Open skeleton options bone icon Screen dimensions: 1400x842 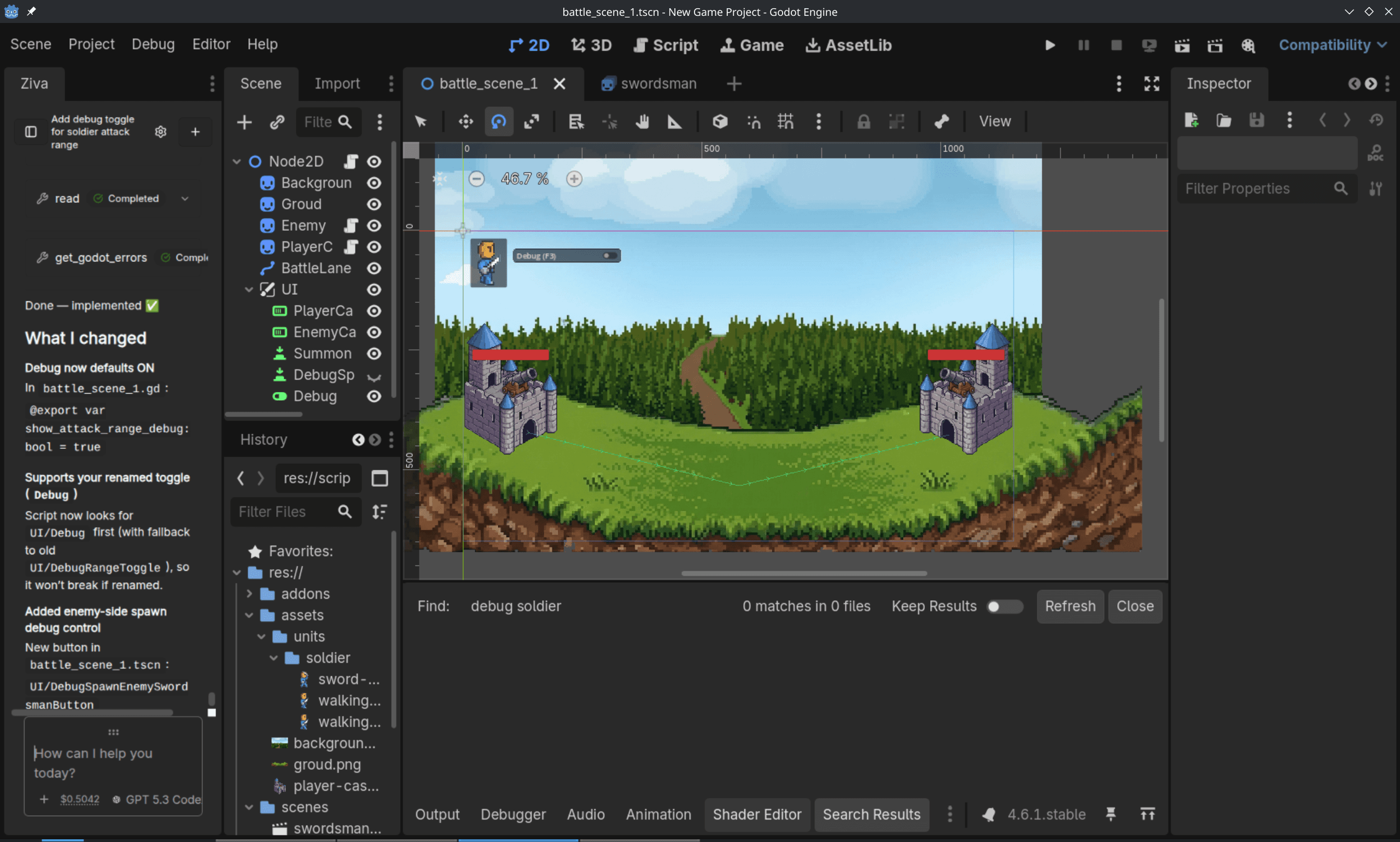pyautogui.click(x=942, y=121)
